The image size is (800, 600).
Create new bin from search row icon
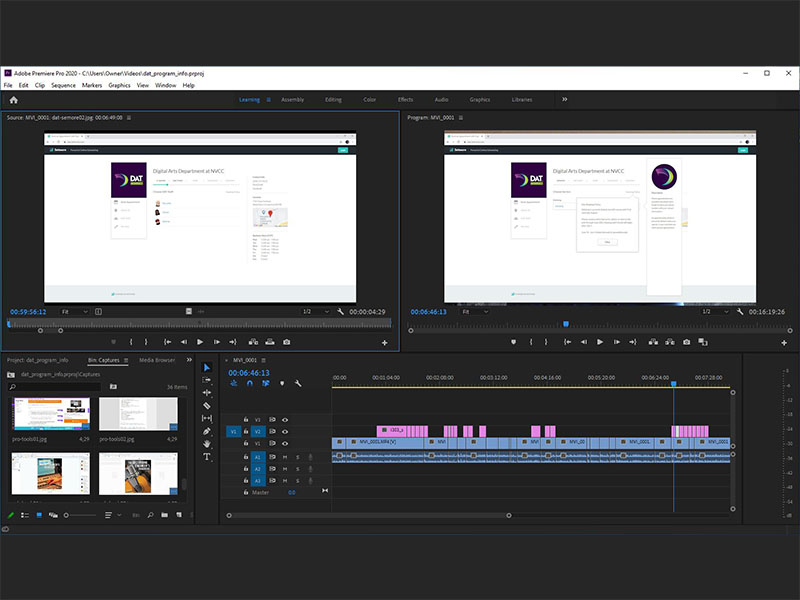(x=113, y=387)
